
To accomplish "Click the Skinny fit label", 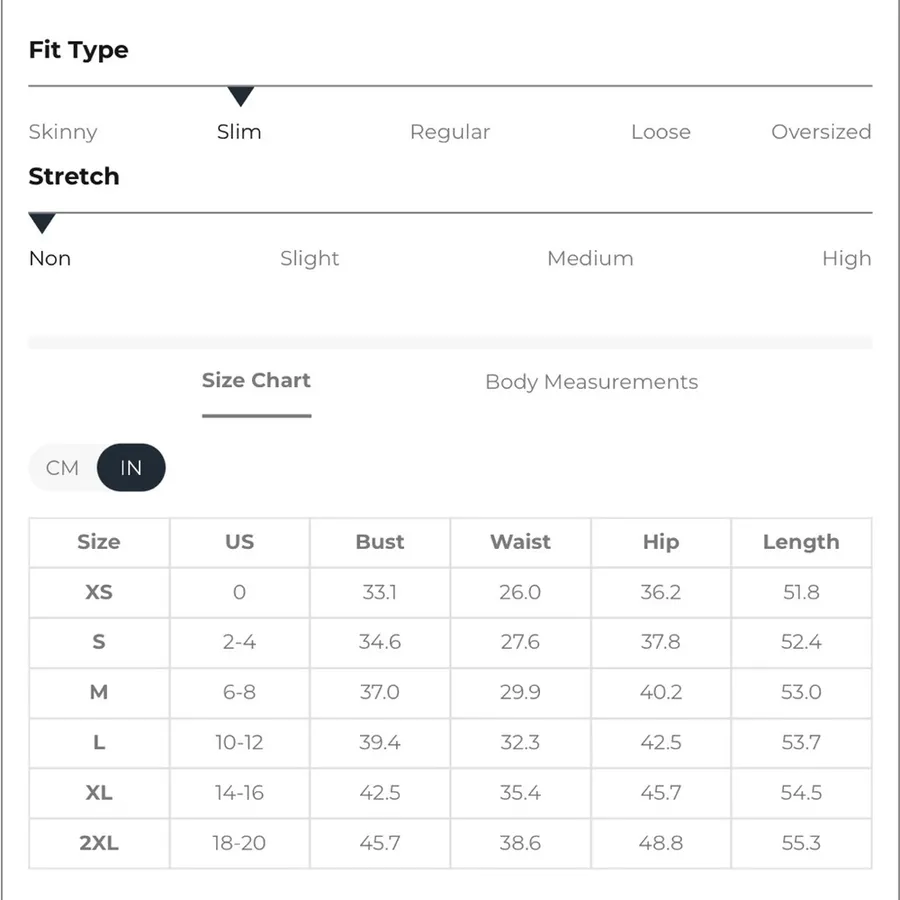I will 63,132.
